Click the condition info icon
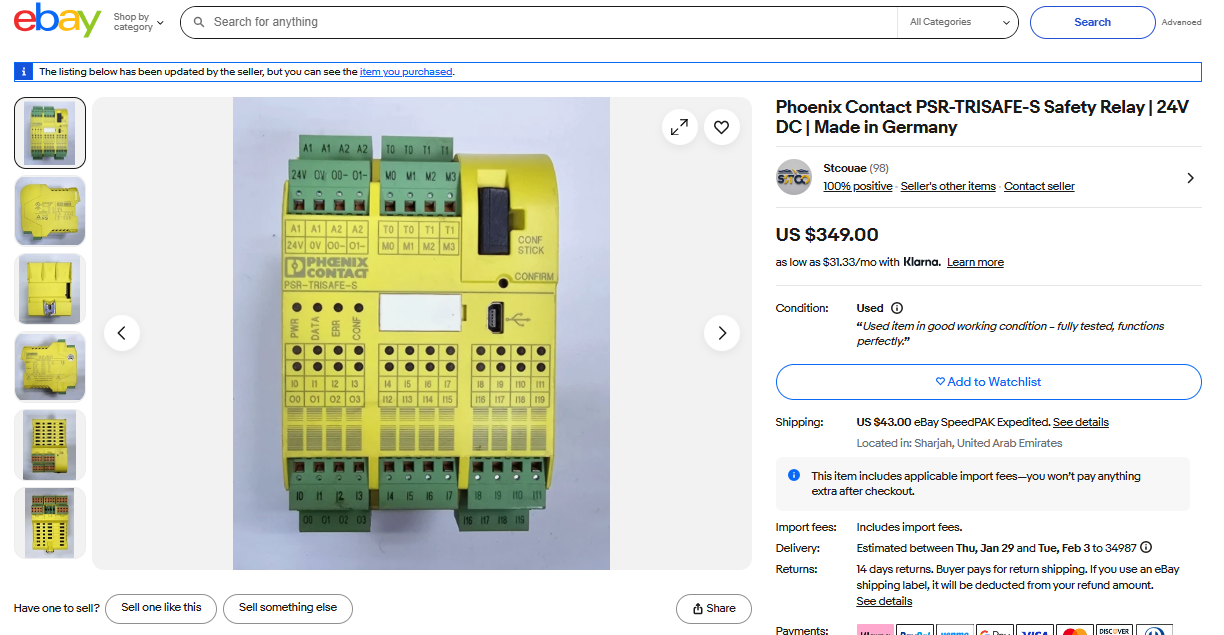1224x635 pixels. pos(897,308)
